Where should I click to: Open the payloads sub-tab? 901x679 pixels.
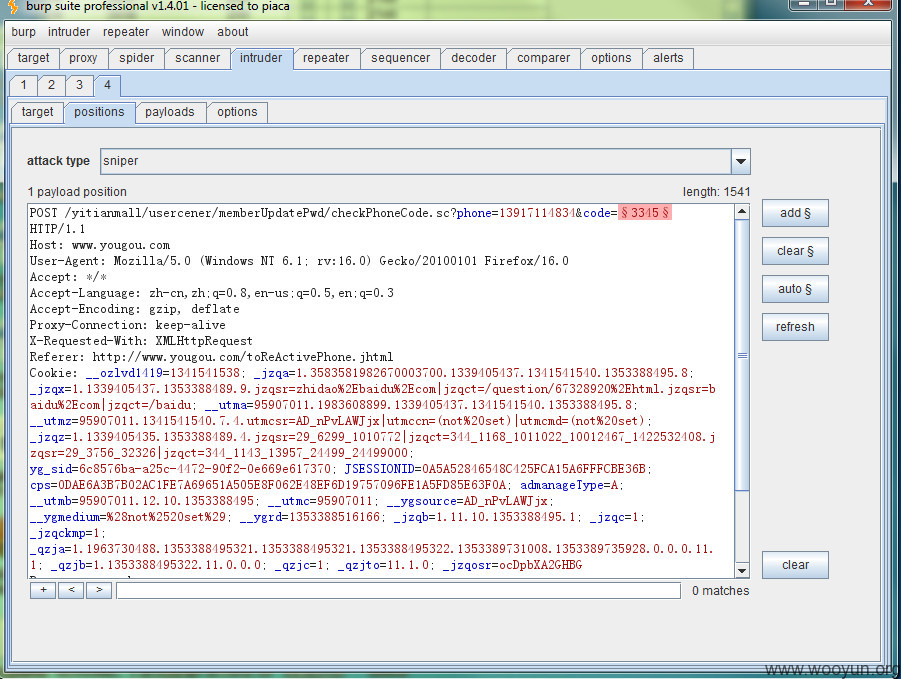tap(170, 112)
